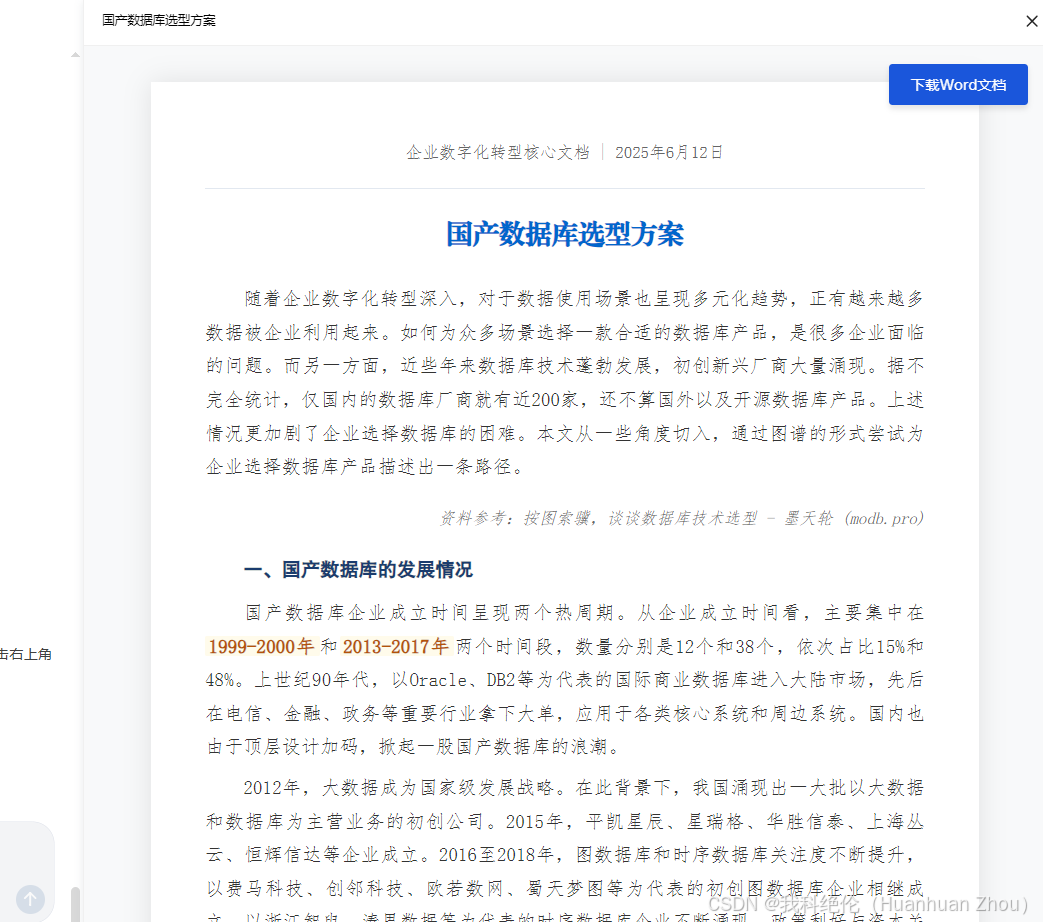Click the date text 2025年6月12日

pyautogui.click(x=669, y=152)
